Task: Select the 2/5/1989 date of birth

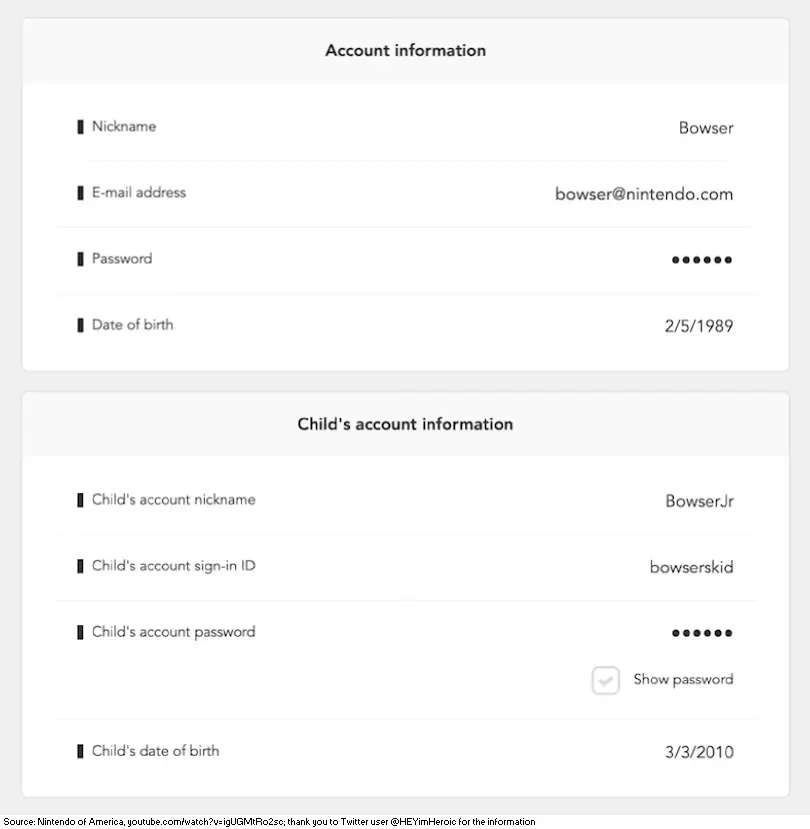Action: pyautogui.click(x=699, y=326)
